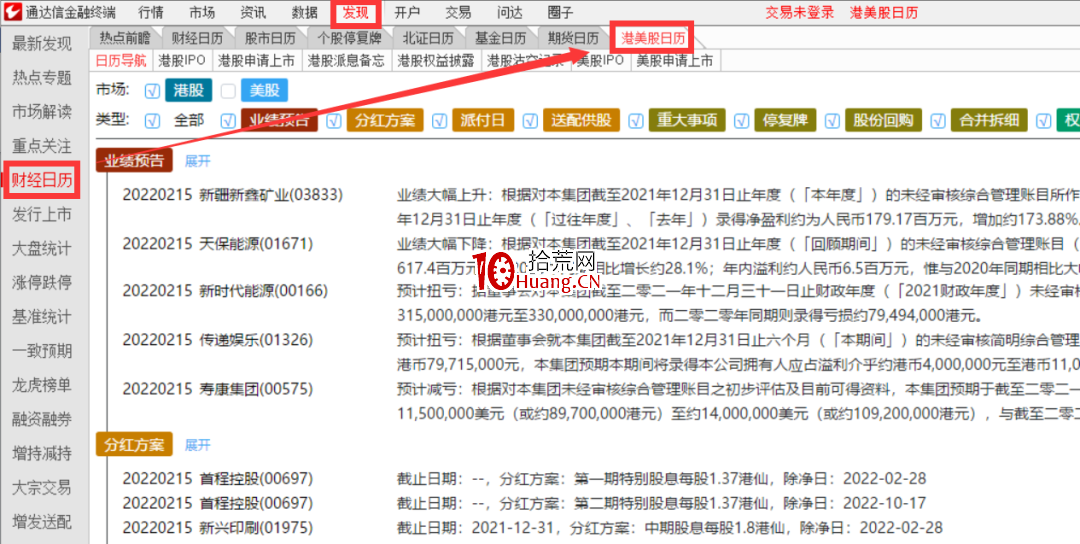Image resolution: width=1080 pixels, height=544 pixels.
Task: Click the 交易未登录 status text
Action: [800, 12]
